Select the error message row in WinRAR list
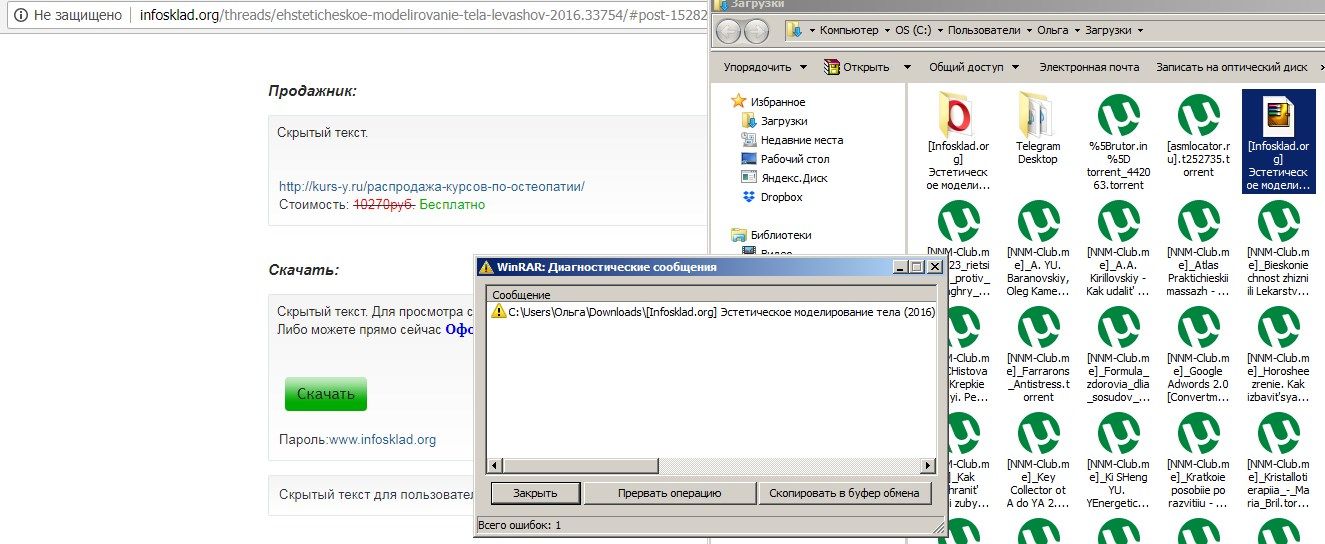 (x=711, y=312)
